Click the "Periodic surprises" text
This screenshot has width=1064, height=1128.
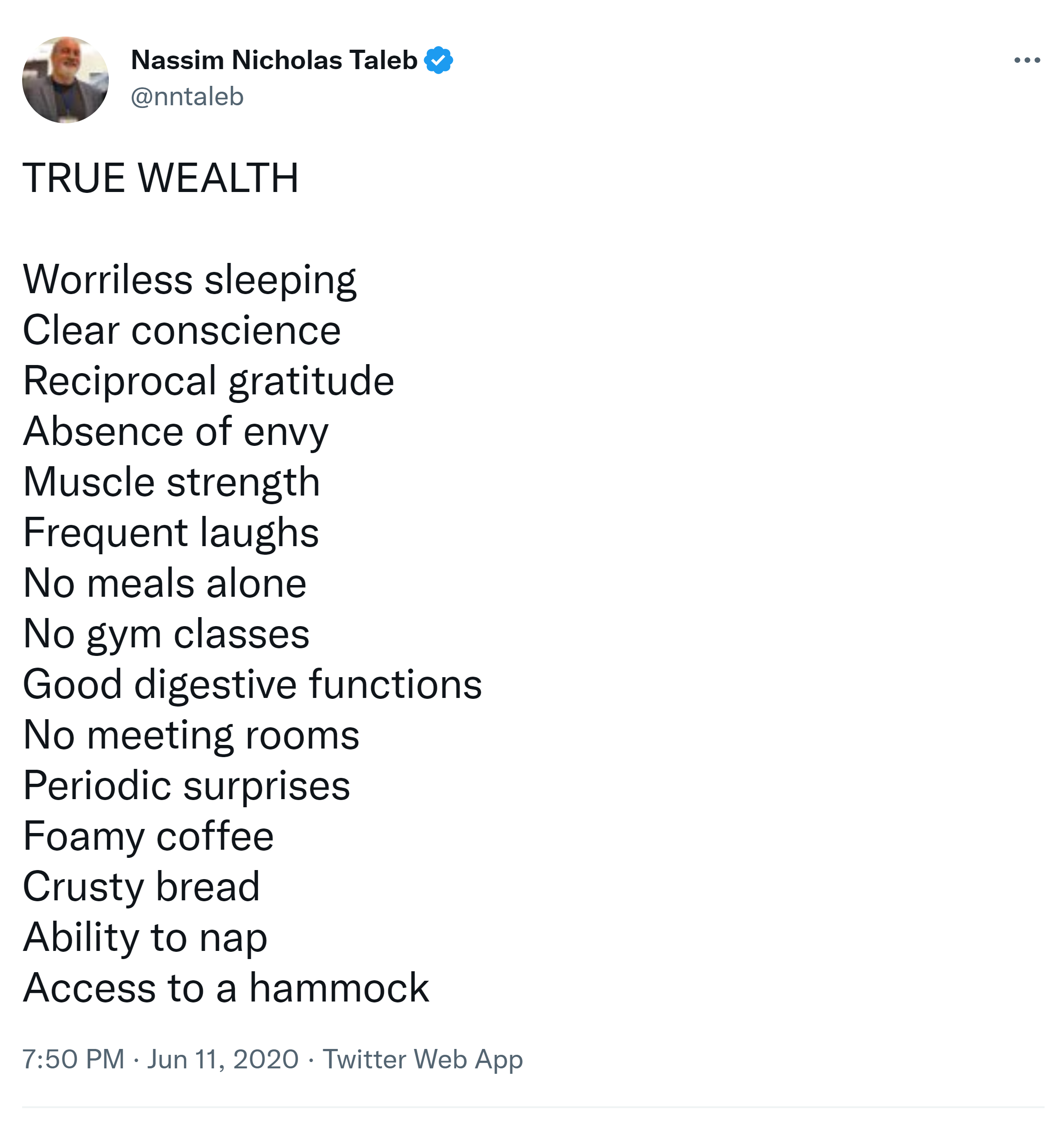[187, 786]
